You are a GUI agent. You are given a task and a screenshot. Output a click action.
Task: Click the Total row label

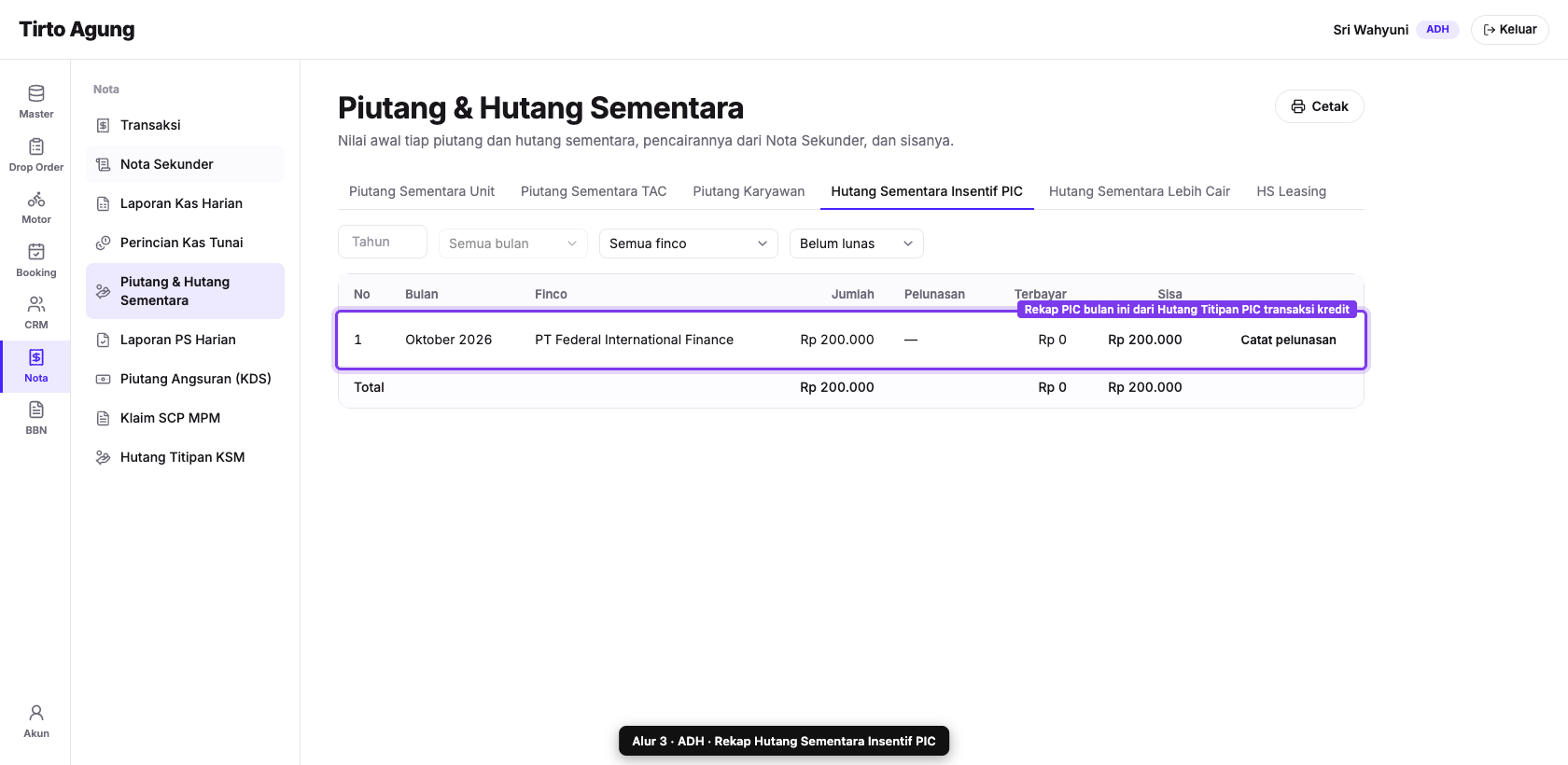click(369, 387)
